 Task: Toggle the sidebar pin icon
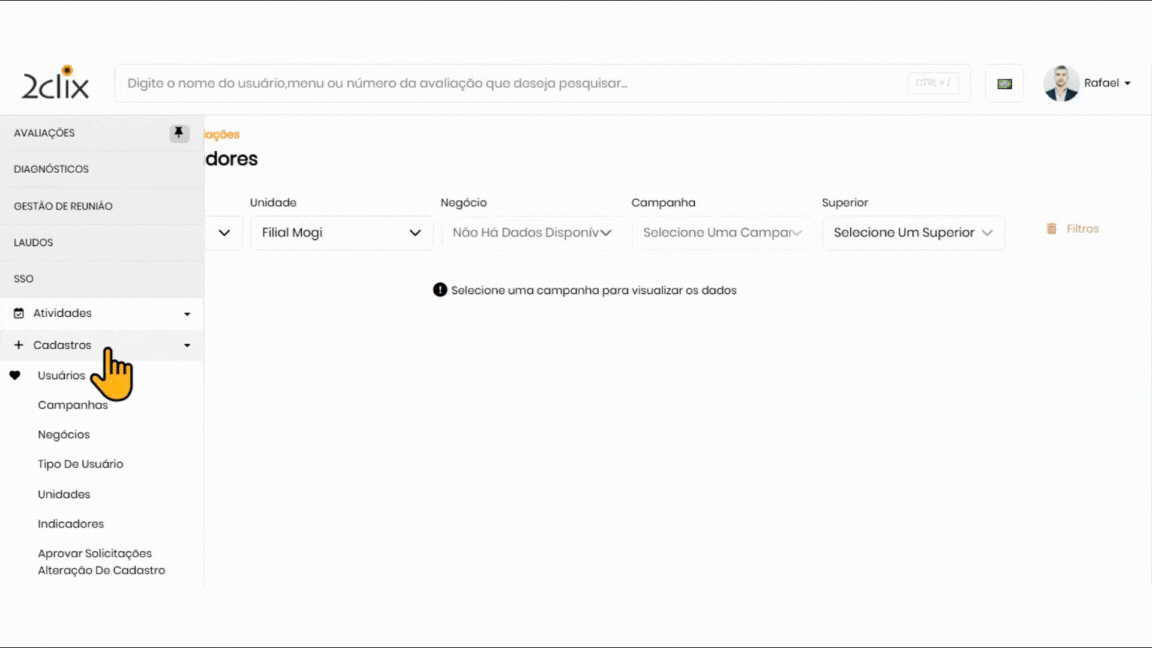[179, 133]
